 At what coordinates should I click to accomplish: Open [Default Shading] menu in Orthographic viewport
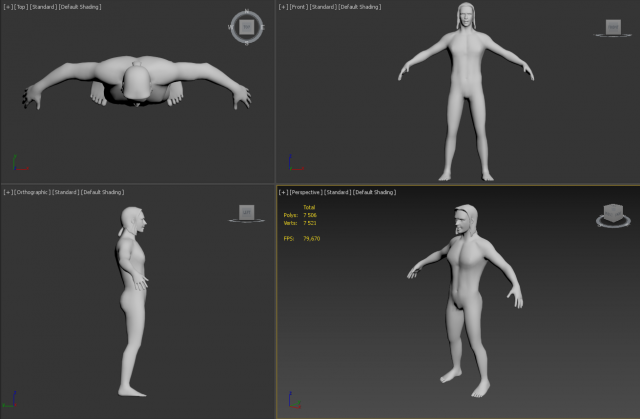tap(102, 192)
